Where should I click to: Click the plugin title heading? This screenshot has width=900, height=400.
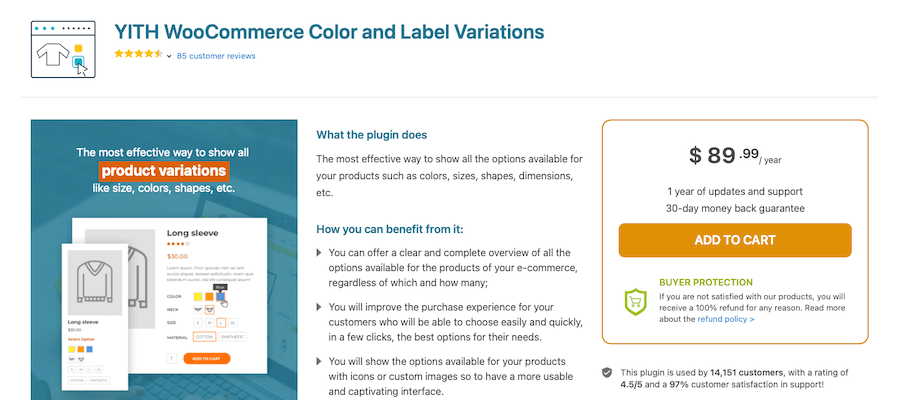click(330, 32)
